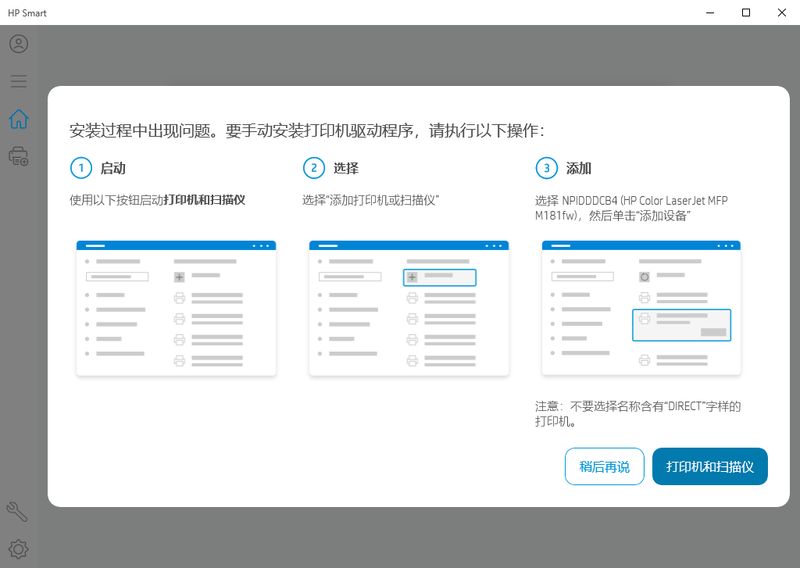Click the step 2 circle beside 选择

tap(314, 168)
